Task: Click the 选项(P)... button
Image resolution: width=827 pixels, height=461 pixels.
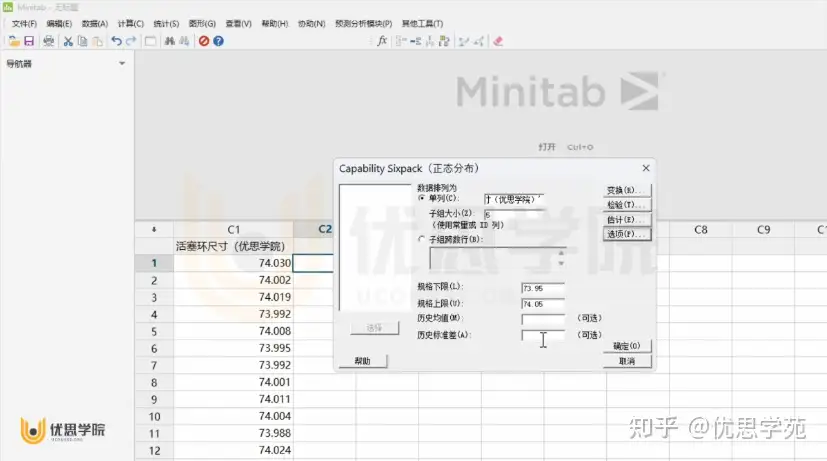Action: [x=627, y=234]
